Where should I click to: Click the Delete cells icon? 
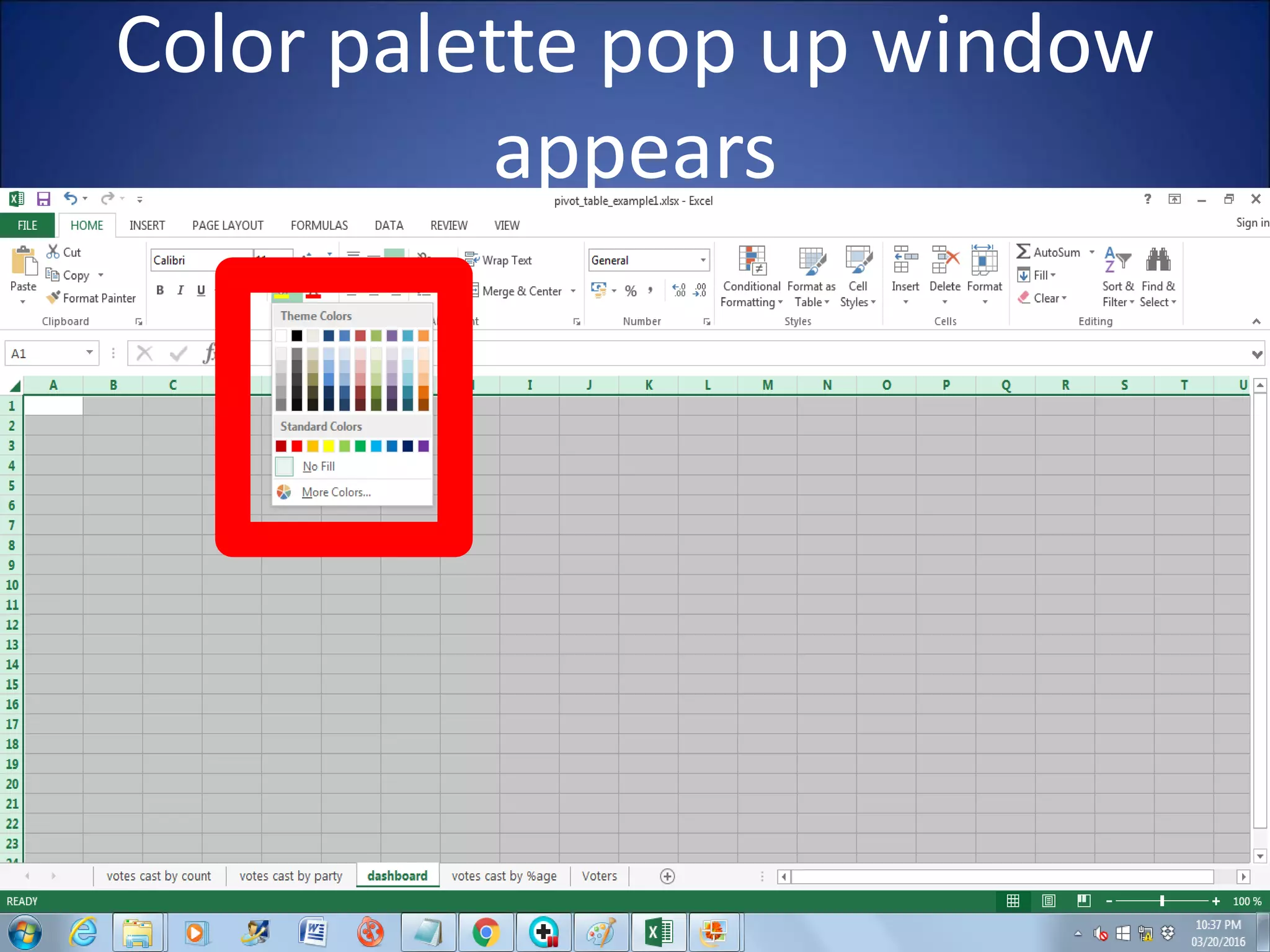[x=945, y=260]
